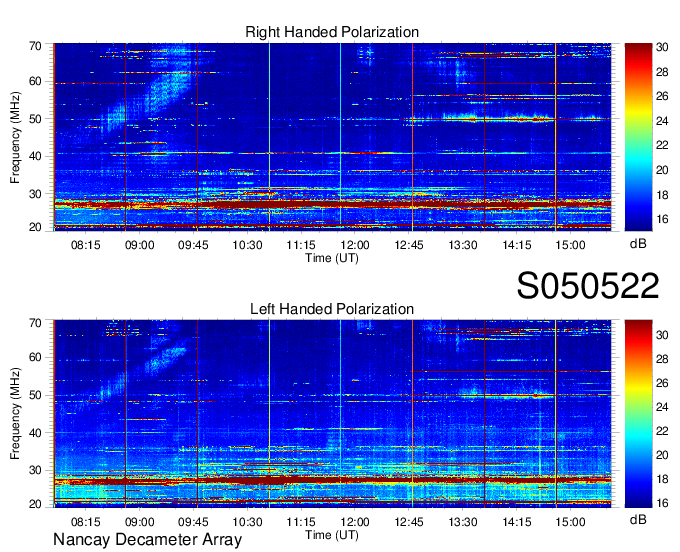Click 26 dB tick on Right Handed color bar
680x552 pixels.
(x=662, y=96)
